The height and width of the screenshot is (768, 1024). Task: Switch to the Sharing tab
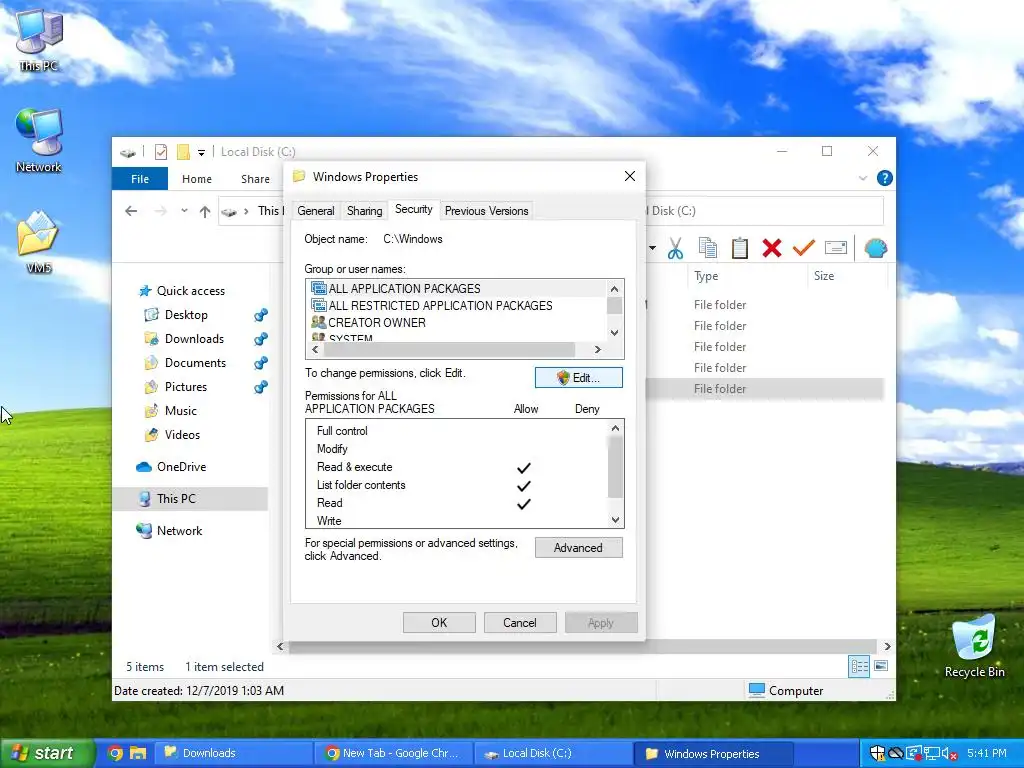tap(364, 211)
